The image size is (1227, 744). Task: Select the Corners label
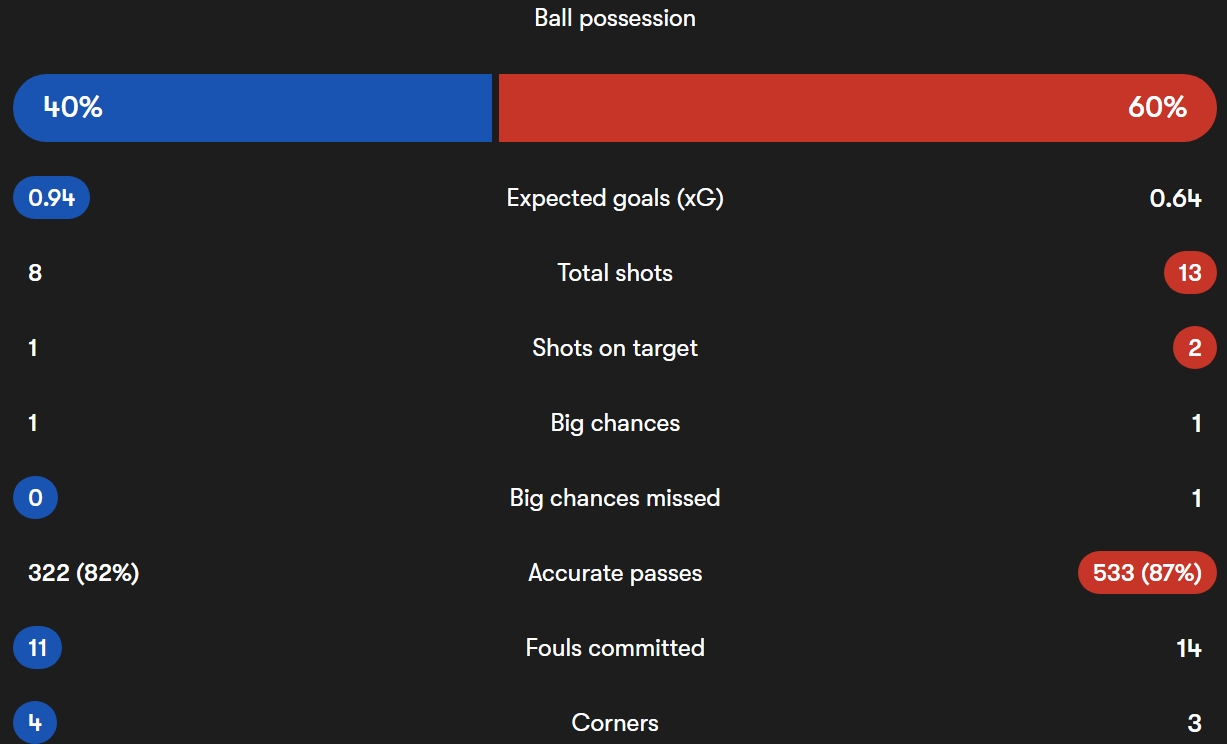tap(615, 723)
